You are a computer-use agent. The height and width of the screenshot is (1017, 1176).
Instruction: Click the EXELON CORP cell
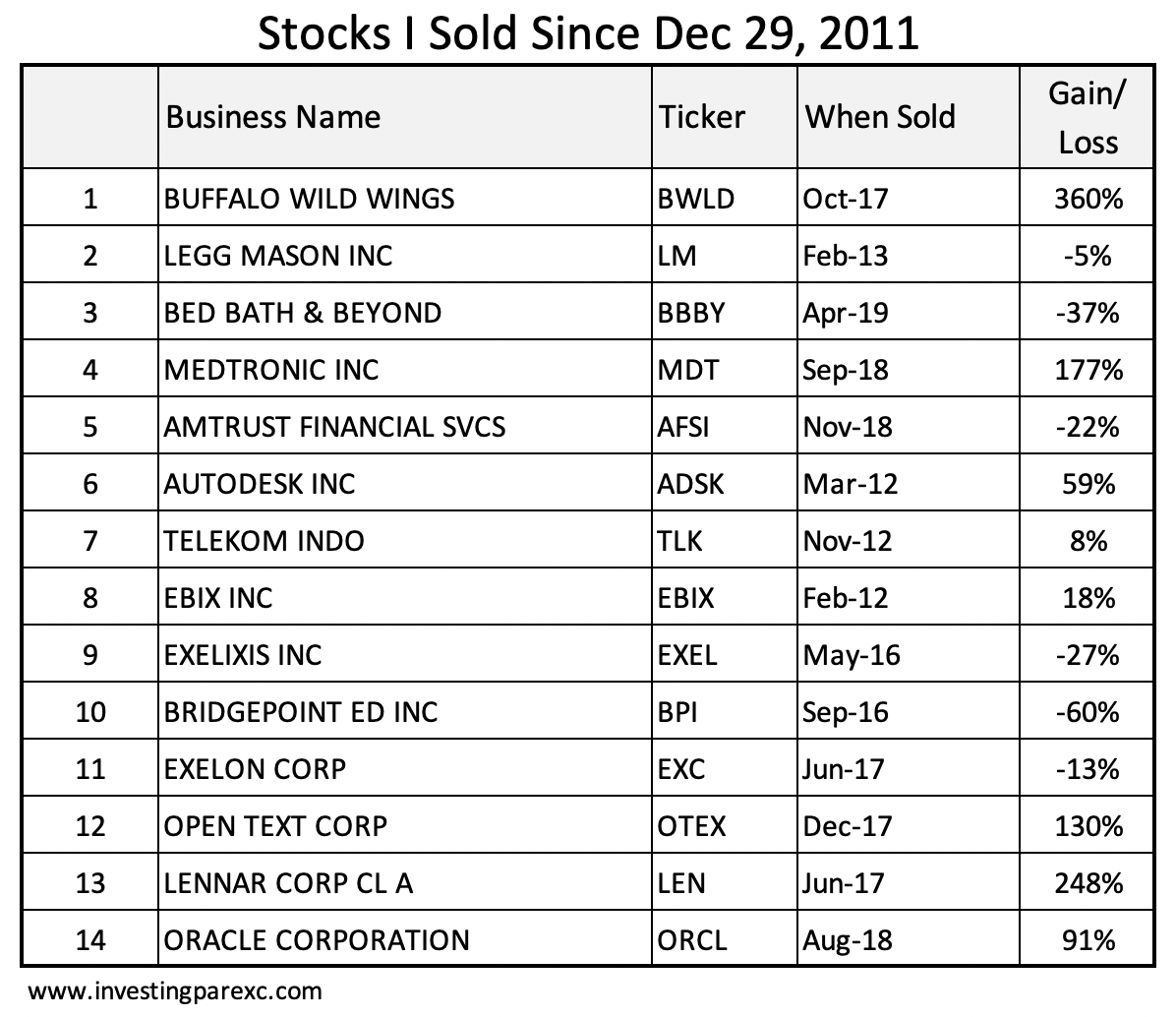(405, 768)
